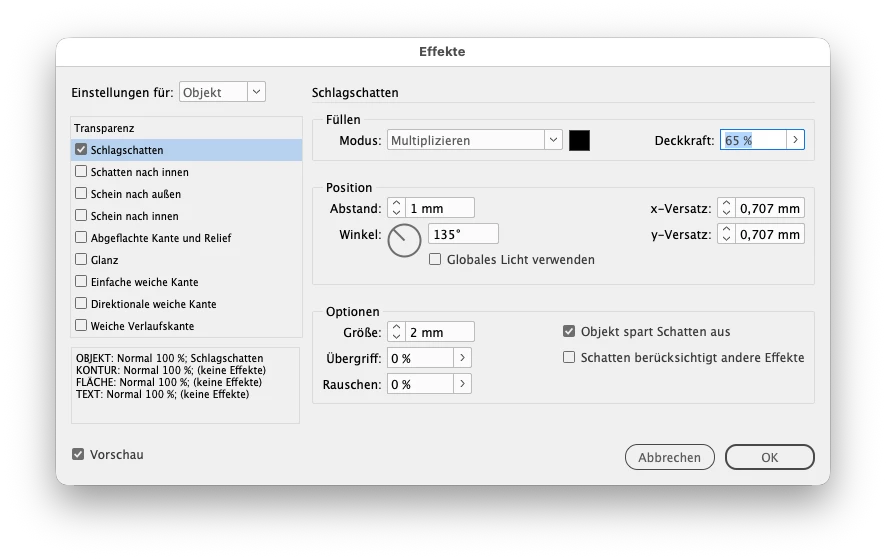886x559 pixels.
Task: Toggle the Schlagschatten effect checkbox
Action: (81, 150)
